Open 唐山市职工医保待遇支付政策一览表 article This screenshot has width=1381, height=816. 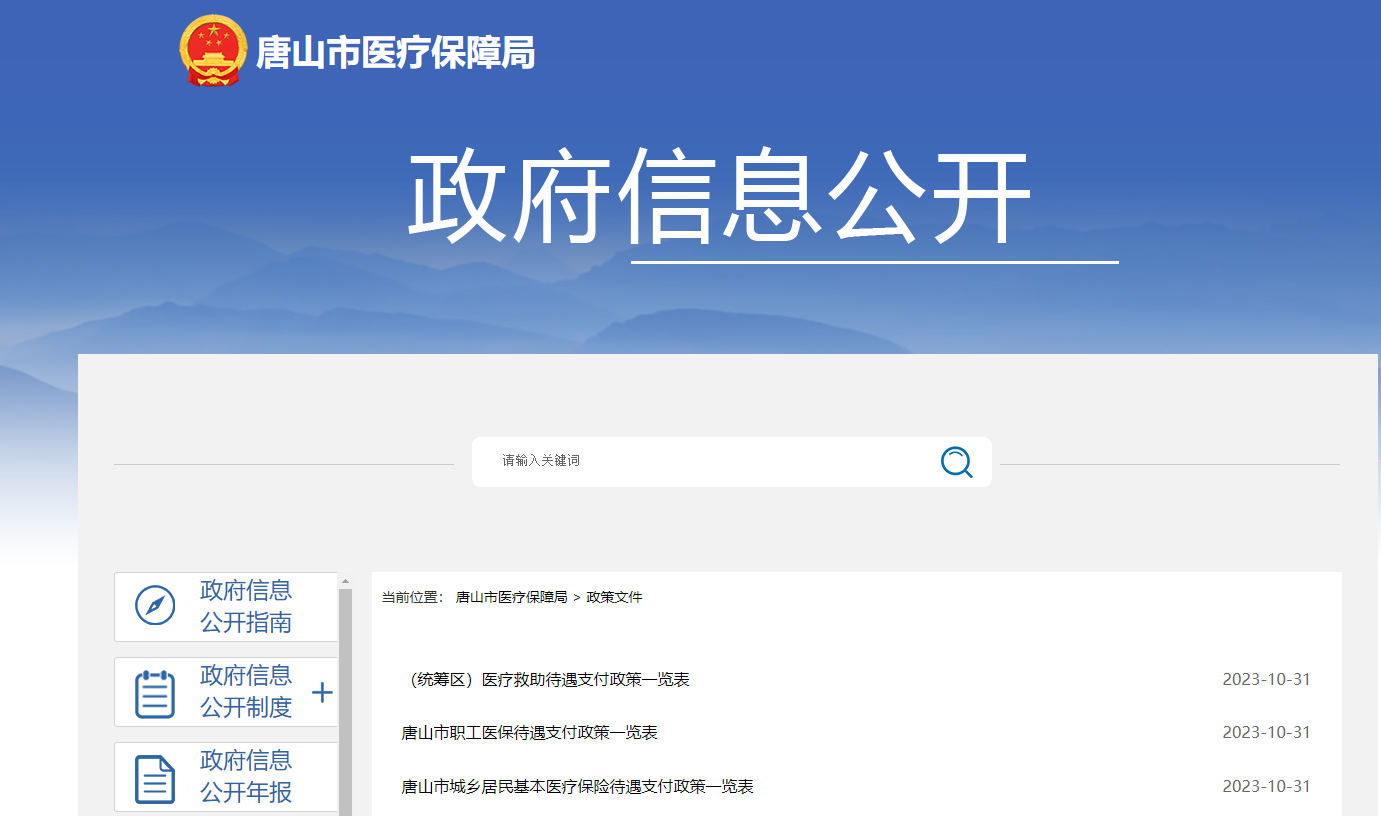coord(529,733)
